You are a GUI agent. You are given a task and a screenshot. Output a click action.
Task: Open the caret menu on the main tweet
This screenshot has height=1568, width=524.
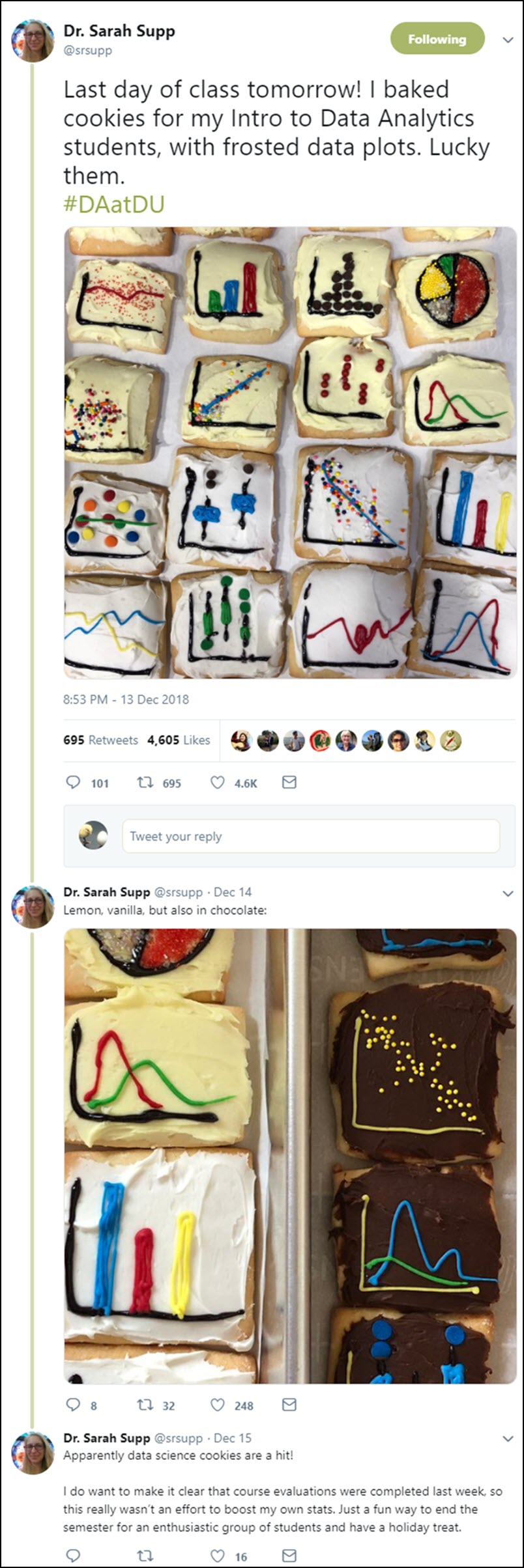pos(508,39)
